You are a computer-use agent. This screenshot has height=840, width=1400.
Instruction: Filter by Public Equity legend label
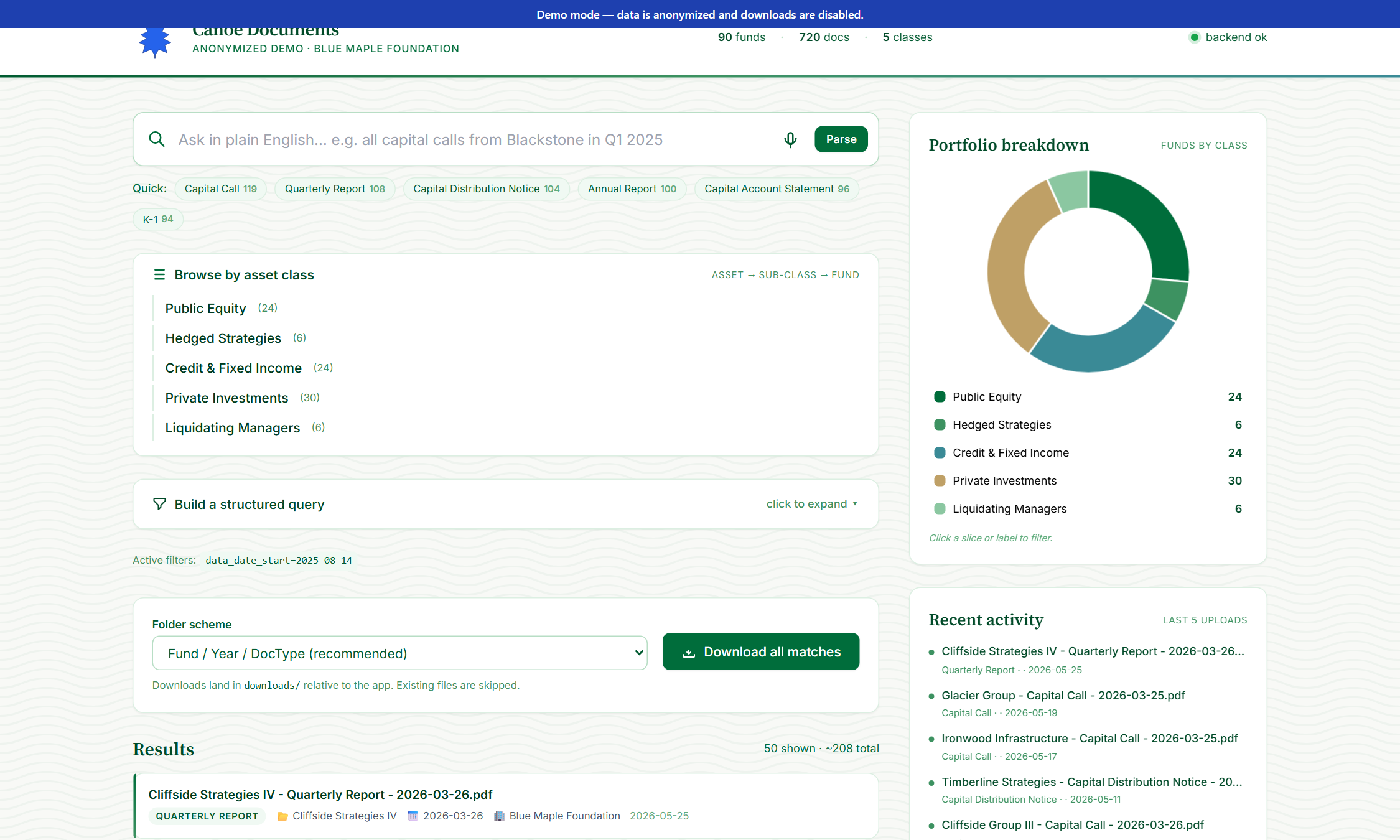point(987,397)
